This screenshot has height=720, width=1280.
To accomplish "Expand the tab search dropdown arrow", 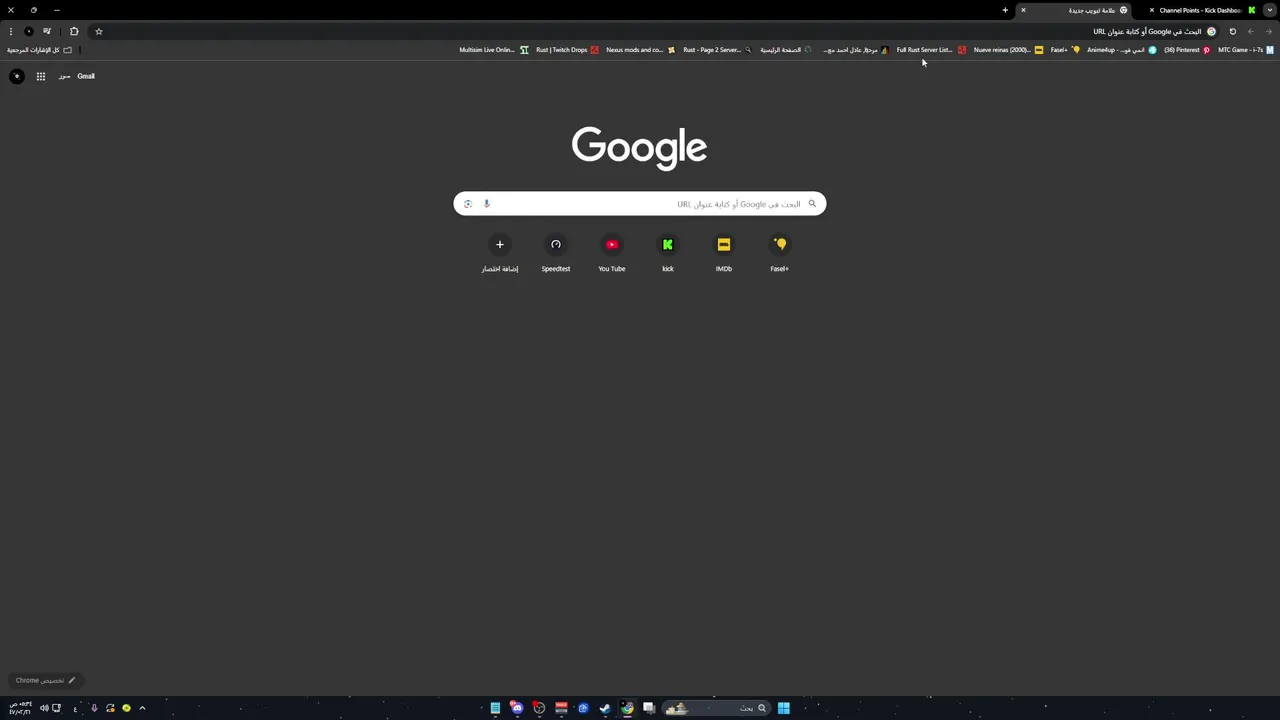I will pos(1270,10).
